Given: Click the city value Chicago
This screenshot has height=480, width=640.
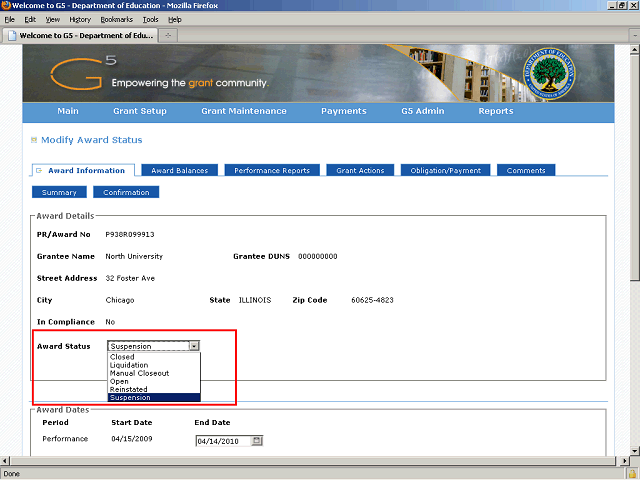Looking at the screenshot, I should [120, 300].
